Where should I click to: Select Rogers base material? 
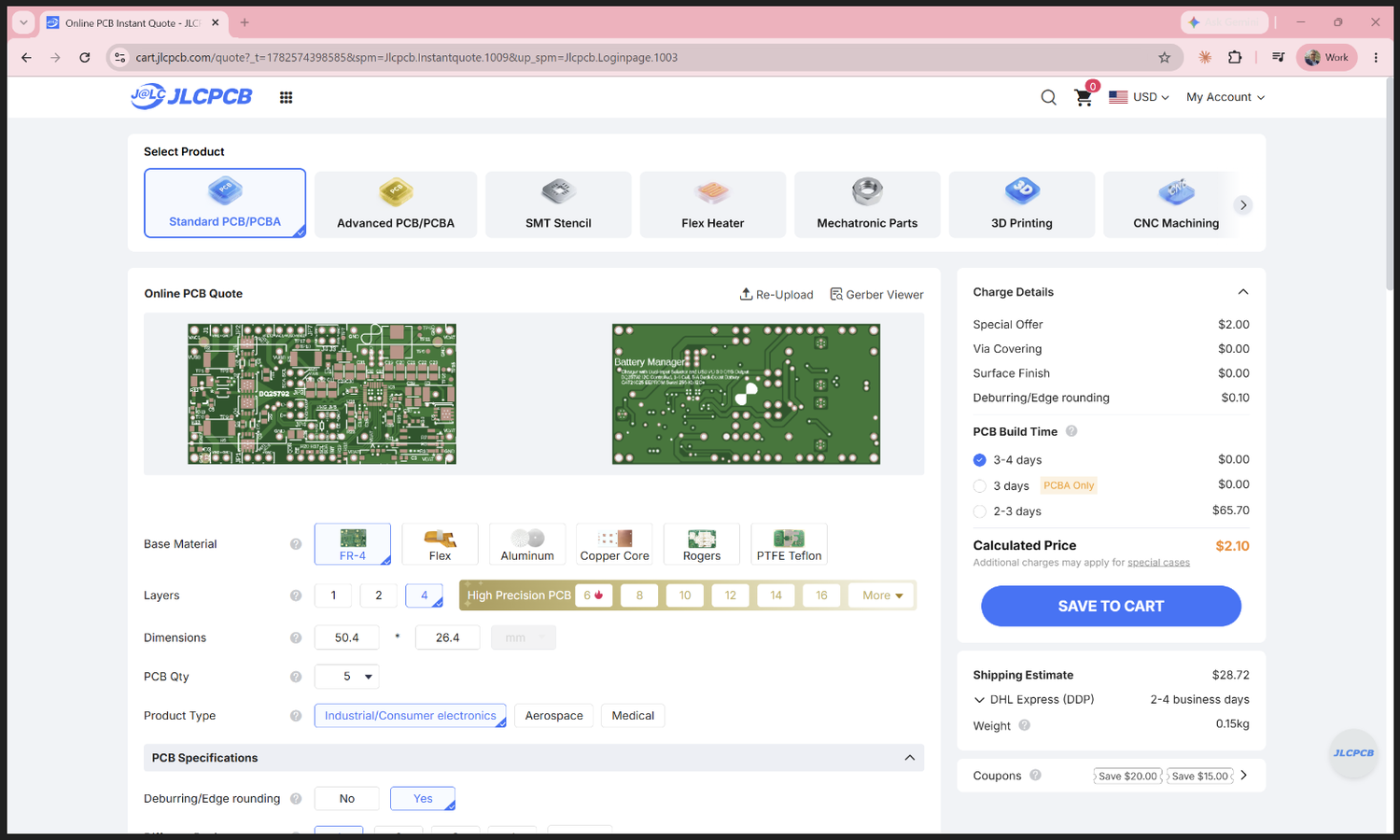pos(702,544)
